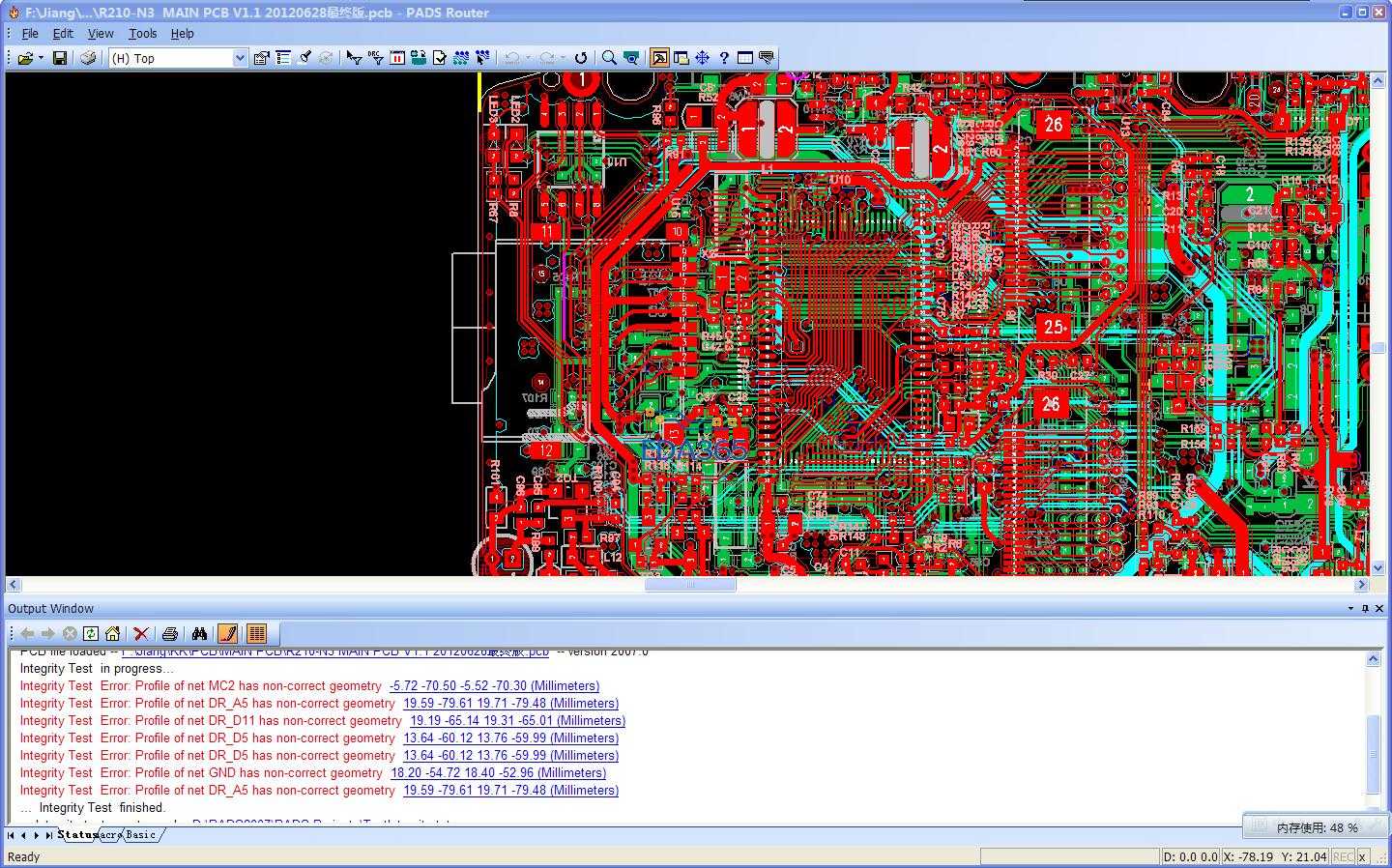Toggle the highlighted pencil icon in Output Window
Viewport: 1392px width, 868px height.
point(228,634)
